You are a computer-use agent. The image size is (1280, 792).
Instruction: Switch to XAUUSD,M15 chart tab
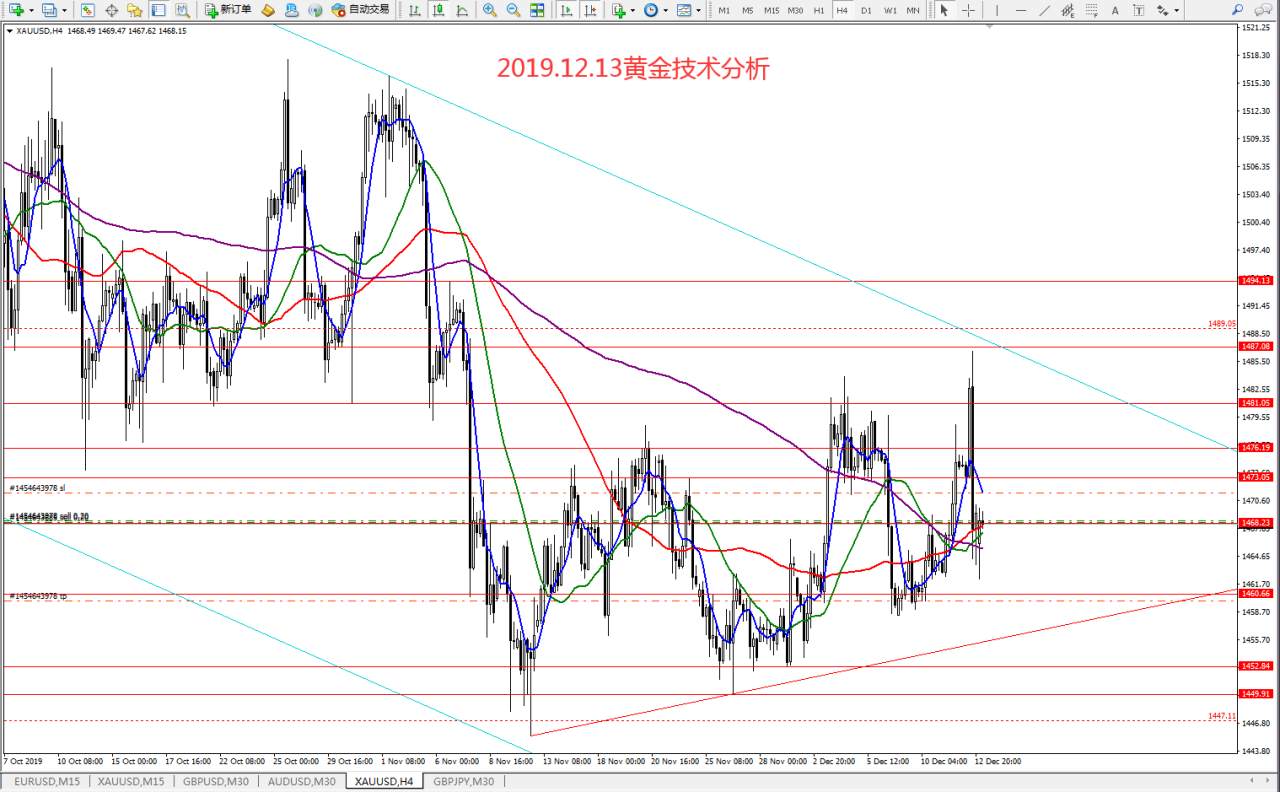(130, 781)
